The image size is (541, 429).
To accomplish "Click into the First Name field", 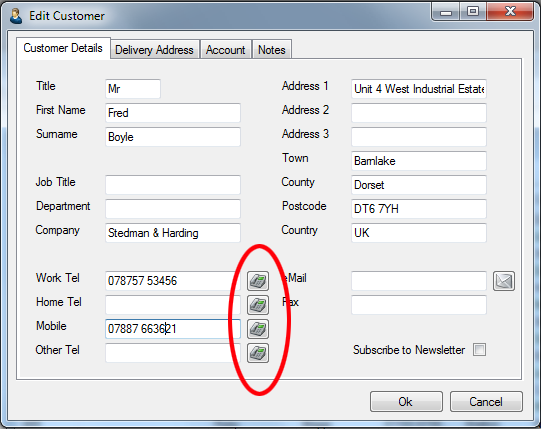I will [x=173, y=113].
